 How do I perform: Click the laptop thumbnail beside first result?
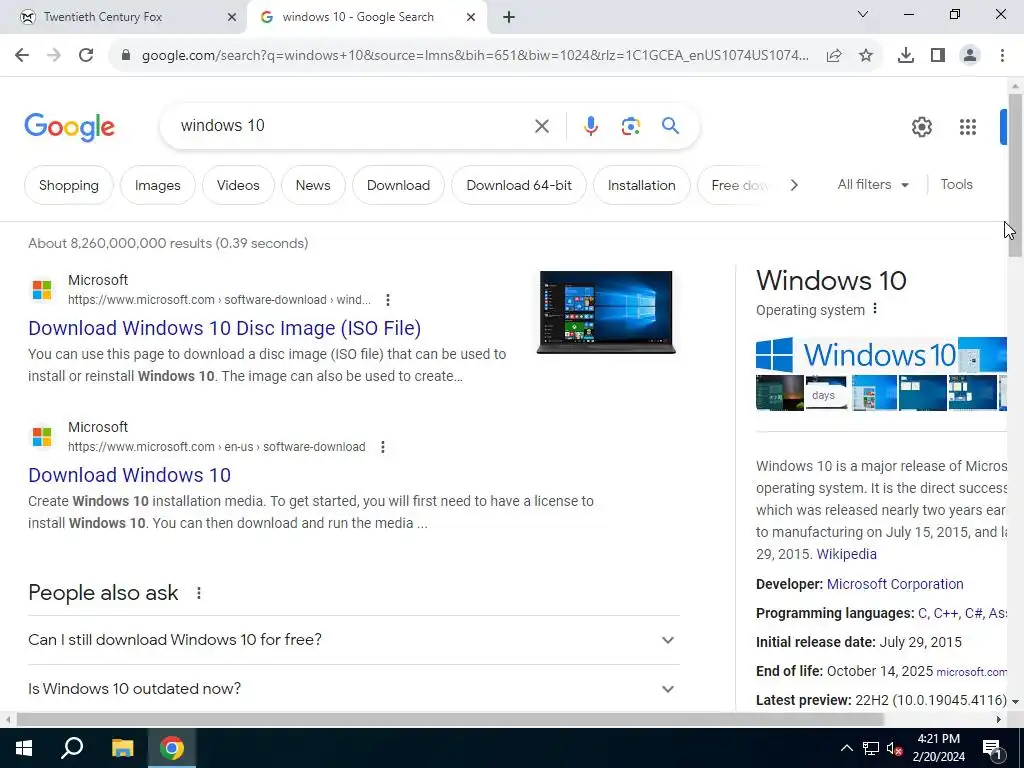[x=606, y=312]
